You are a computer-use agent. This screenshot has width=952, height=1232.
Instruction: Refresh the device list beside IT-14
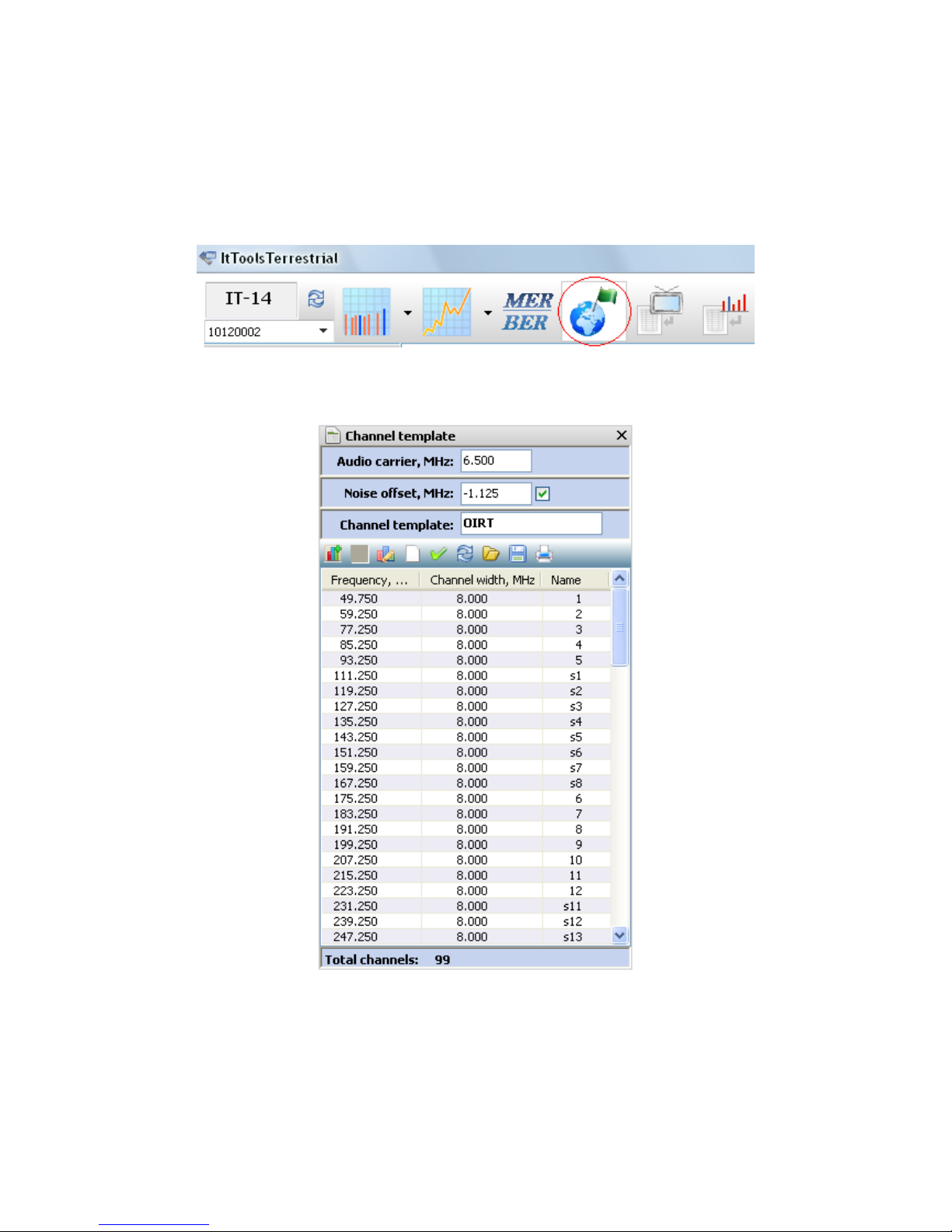coord(316,298)
